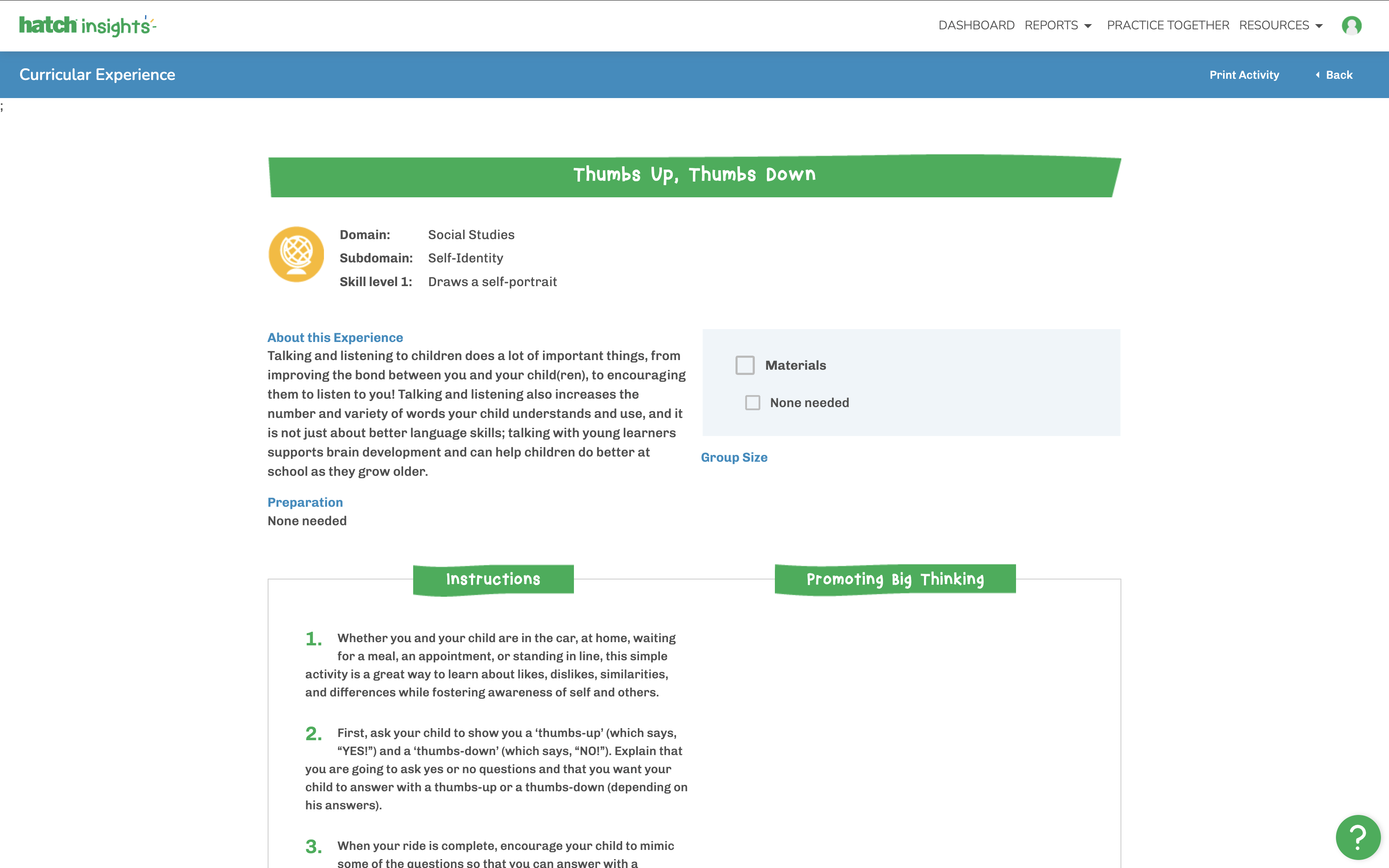Click the Reports caret arrow

pyautogui.click(x=1088, y=26)
